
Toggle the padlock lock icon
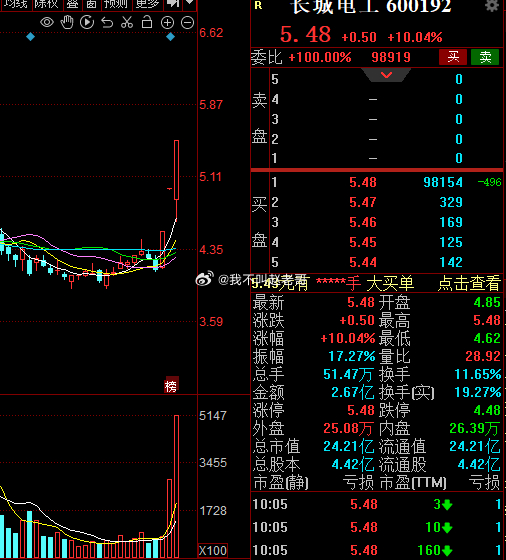147,22
